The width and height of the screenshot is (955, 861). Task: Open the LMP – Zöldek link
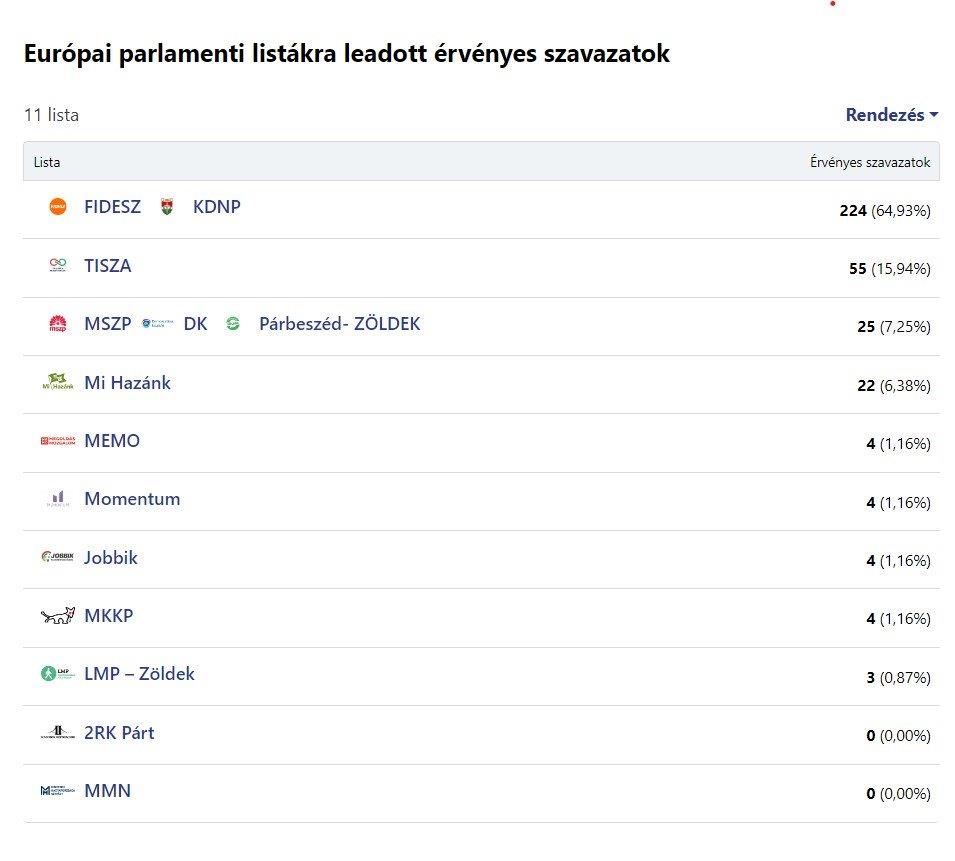pyautogui.click(x=139, y=673)
